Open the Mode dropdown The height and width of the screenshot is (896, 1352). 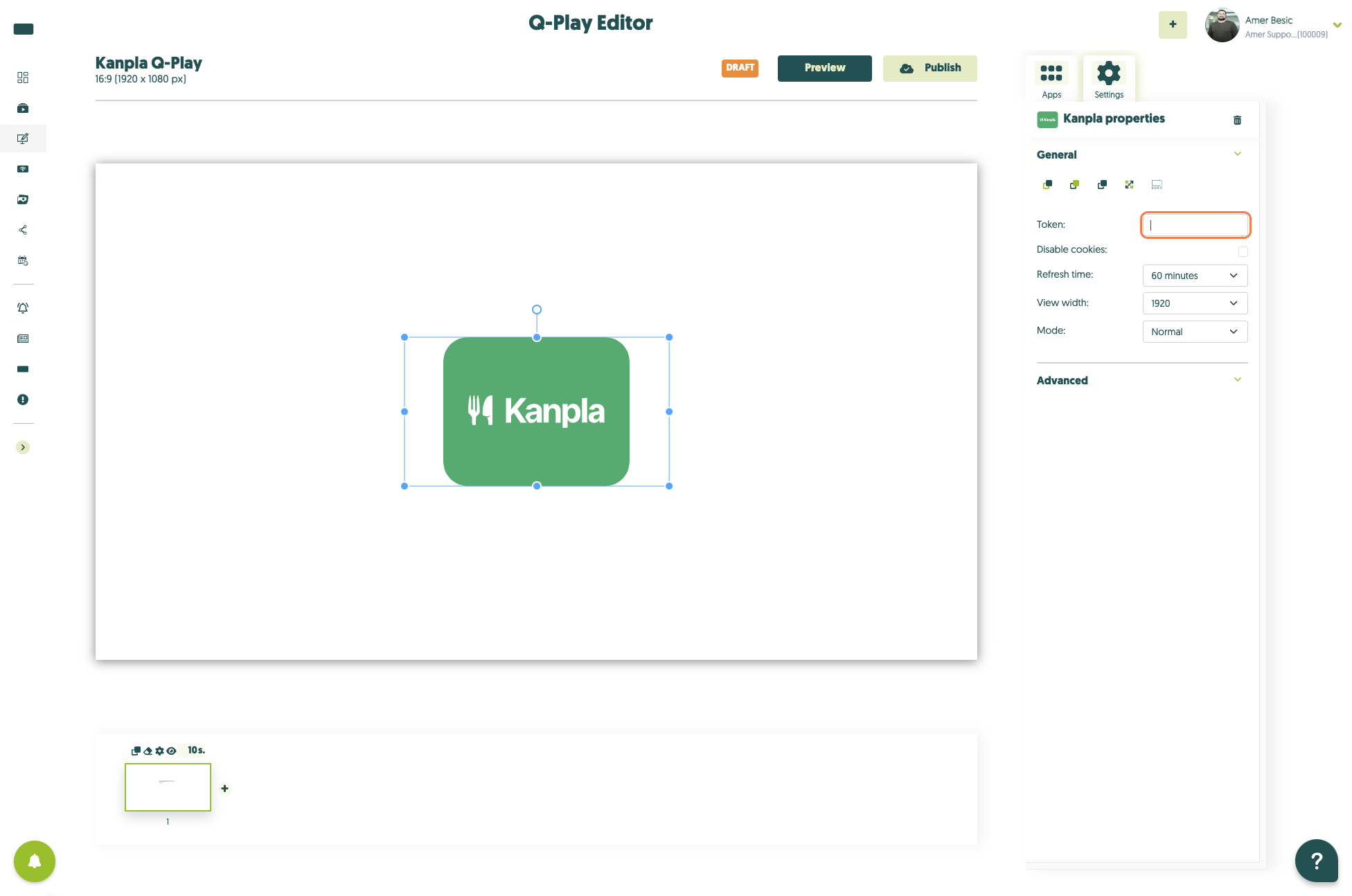pyautogui.click(x=1195, y=332)
